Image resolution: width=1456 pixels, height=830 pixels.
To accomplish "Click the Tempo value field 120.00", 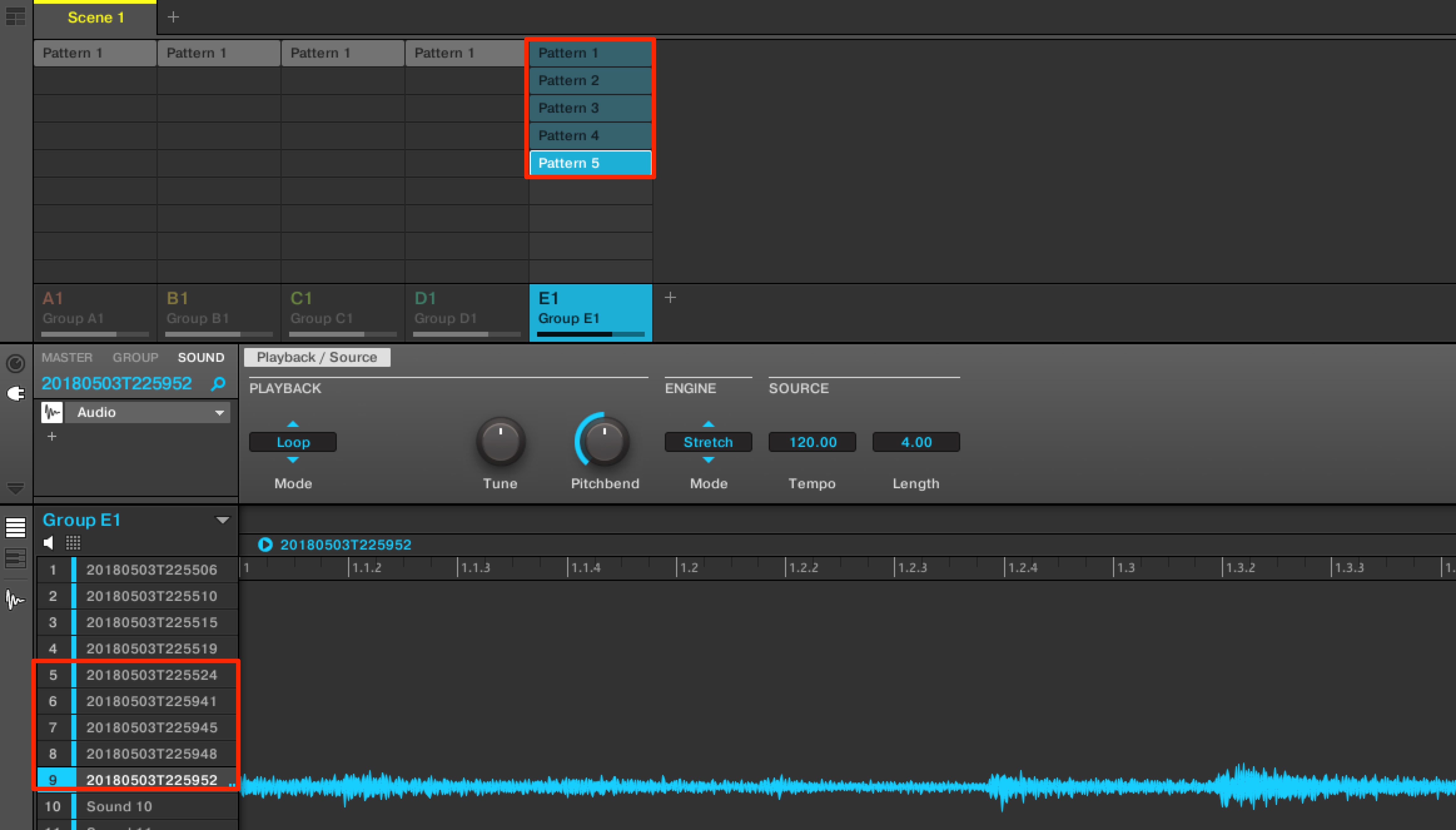I will [813, 442].
